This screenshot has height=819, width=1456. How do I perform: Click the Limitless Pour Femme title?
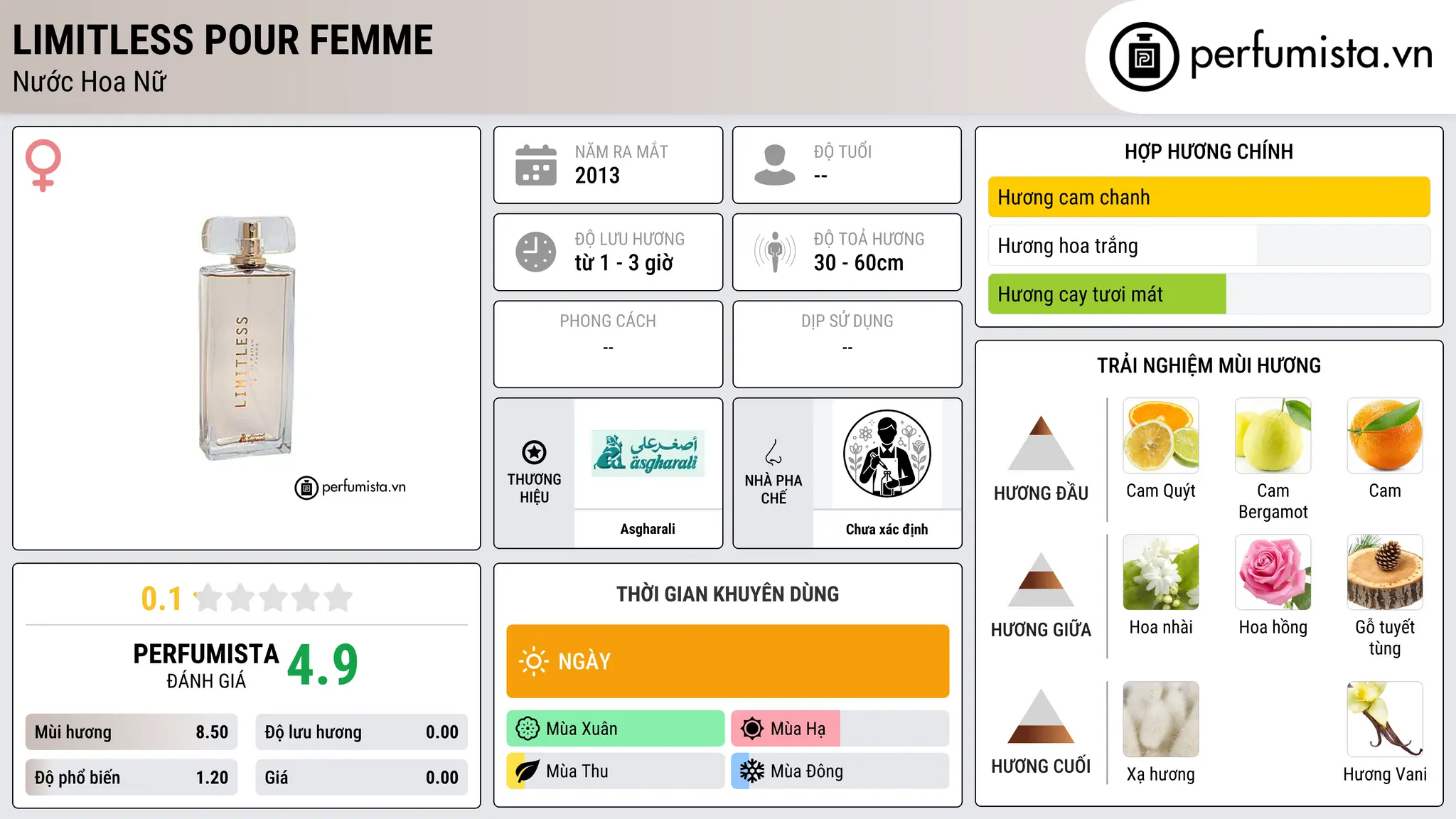pos(223,40)
